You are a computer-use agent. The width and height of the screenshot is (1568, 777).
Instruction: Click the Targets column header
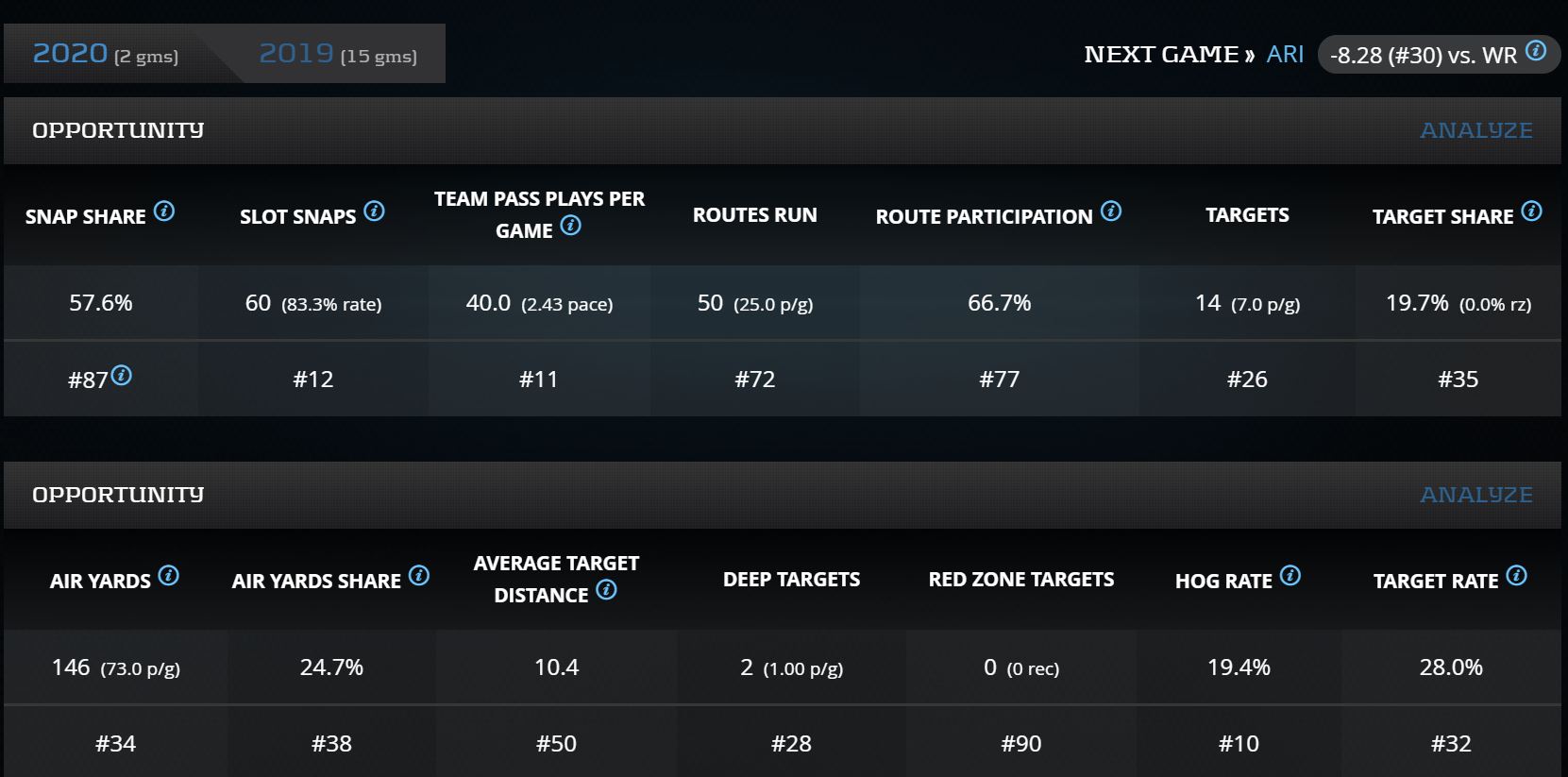1246,215
